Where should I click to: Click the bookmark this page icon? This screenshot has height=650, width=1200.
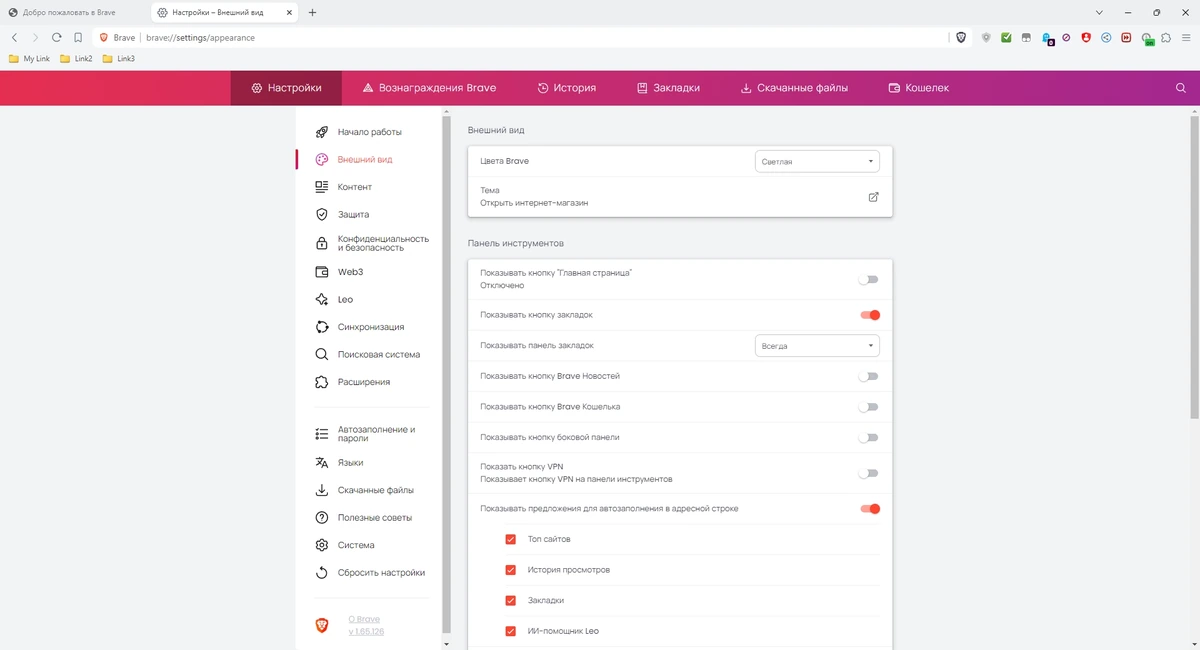pyautogui.click(x=78, y=37)
